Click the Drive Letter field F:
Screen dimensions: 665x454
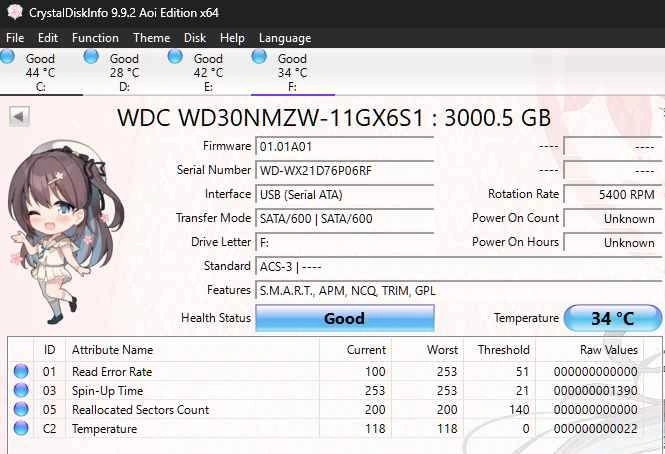pos(344,243)
